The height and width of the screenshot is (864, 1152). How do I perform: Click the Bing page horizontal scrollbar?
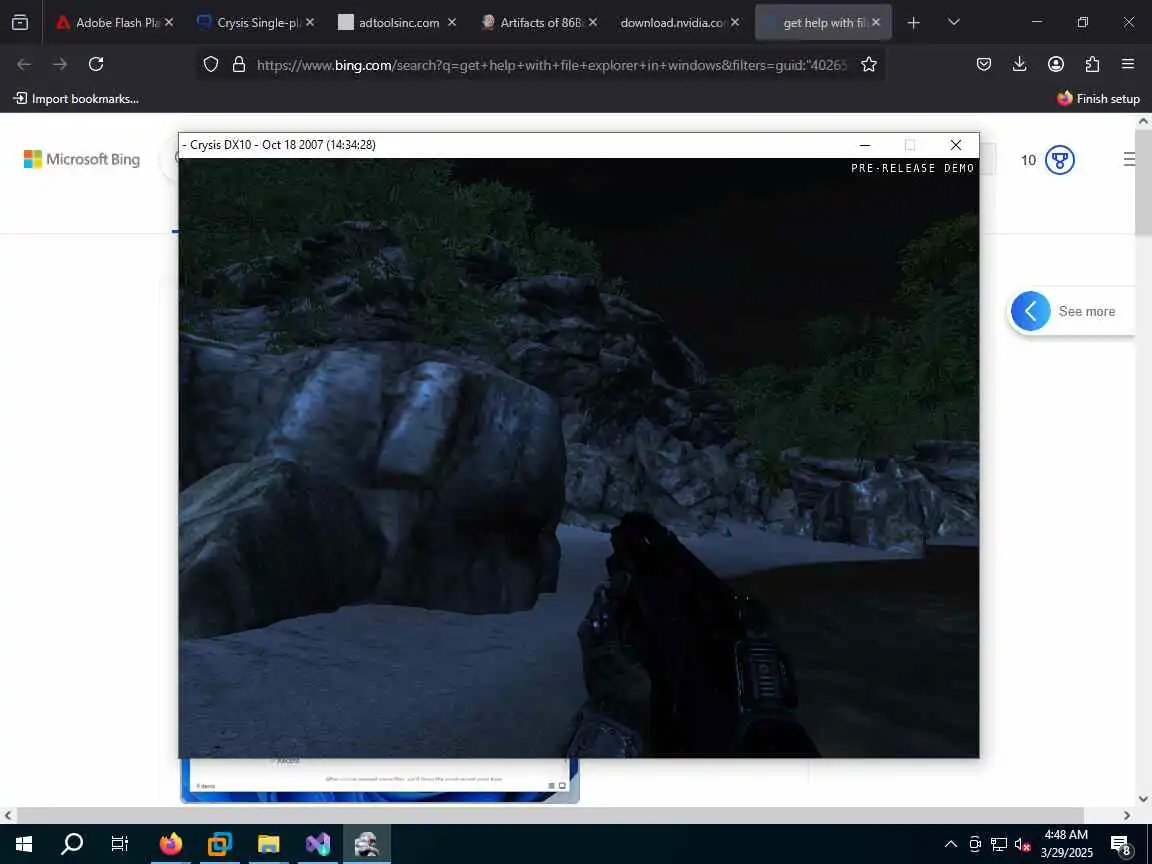coord(550,816)
